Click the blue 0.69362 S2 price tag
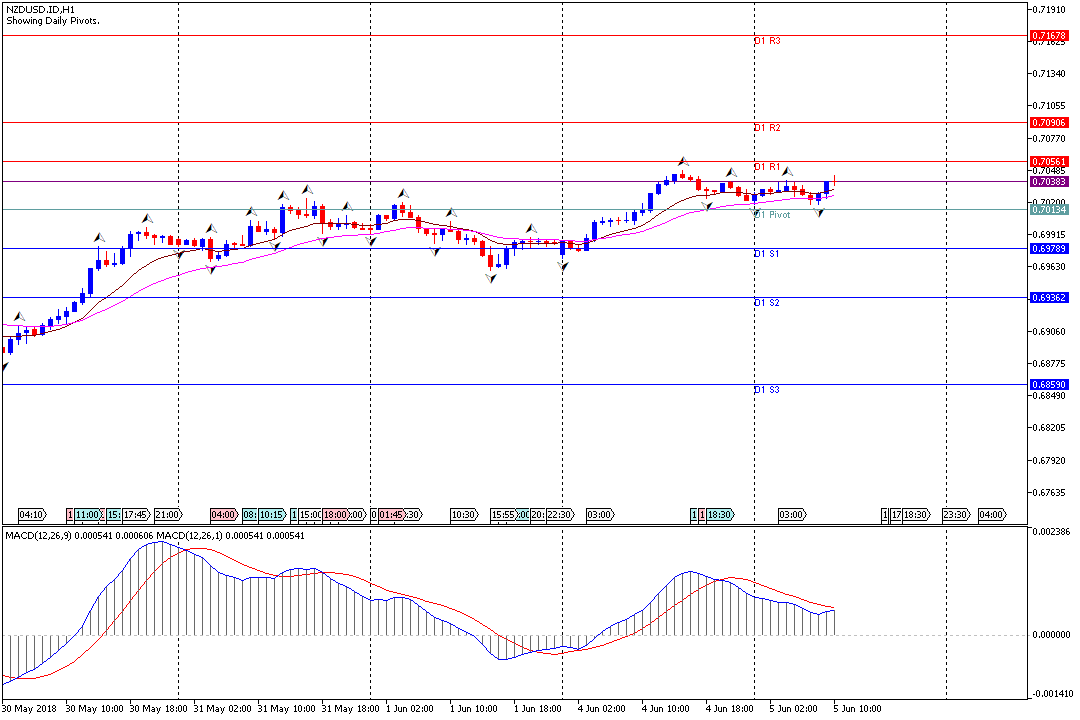 click(x=1049, y=298)
